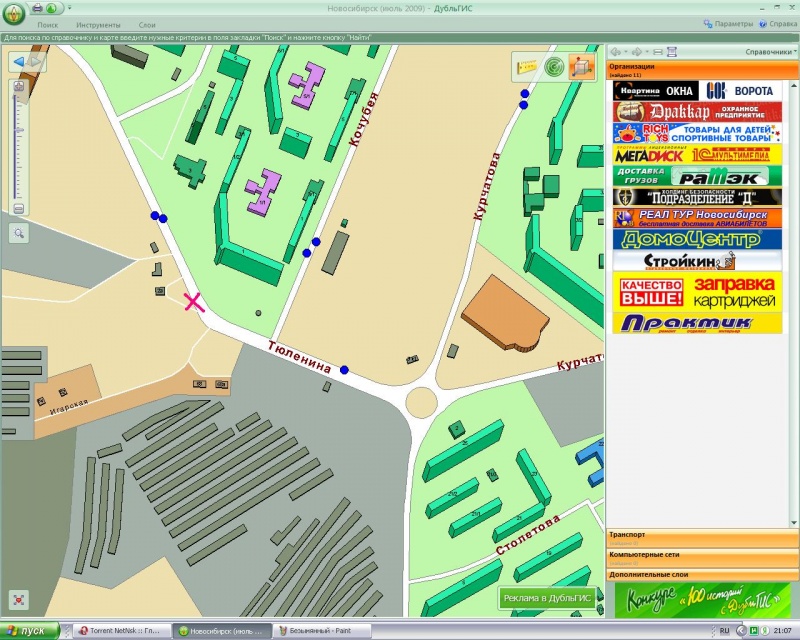Screen dimensions: 800x640
Task: Click the fit-map icon at bottom left
Action: point(19,600)
